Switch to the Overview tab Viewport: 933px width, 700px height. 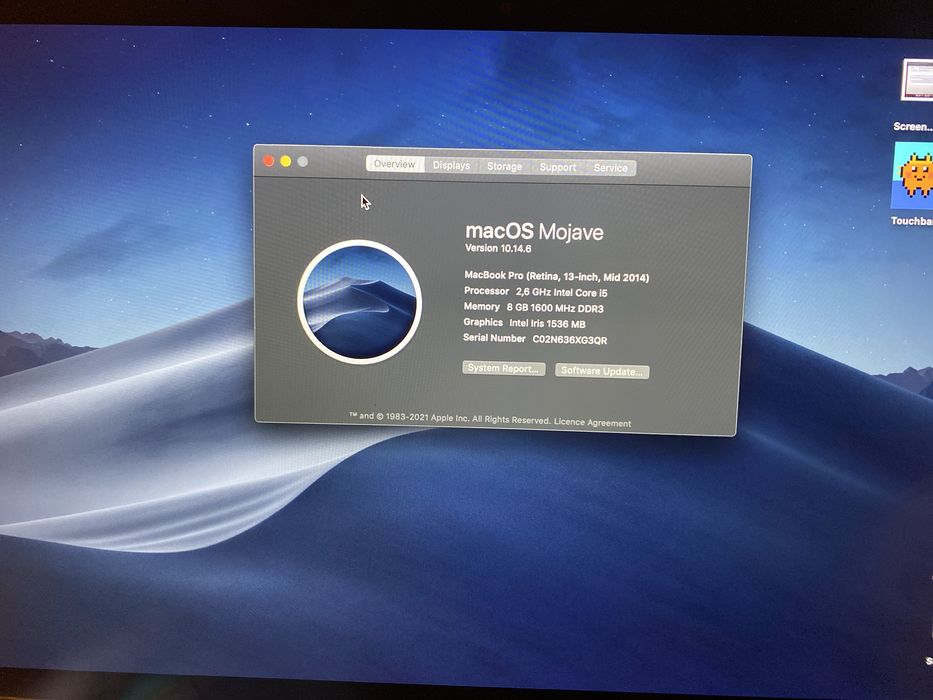395,164
